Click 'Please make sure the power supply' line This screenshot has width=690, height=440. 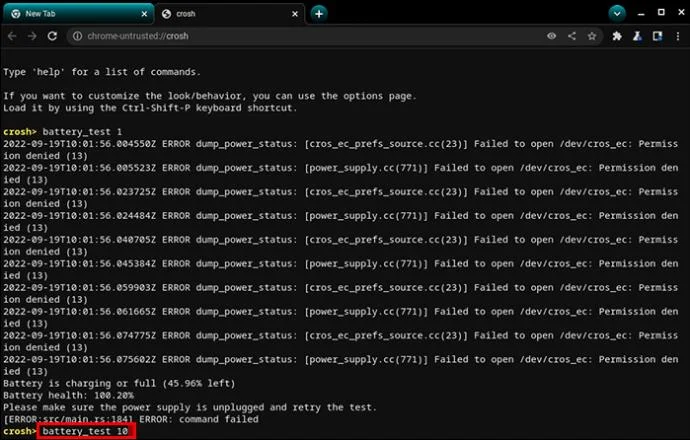tap(190, 407)
